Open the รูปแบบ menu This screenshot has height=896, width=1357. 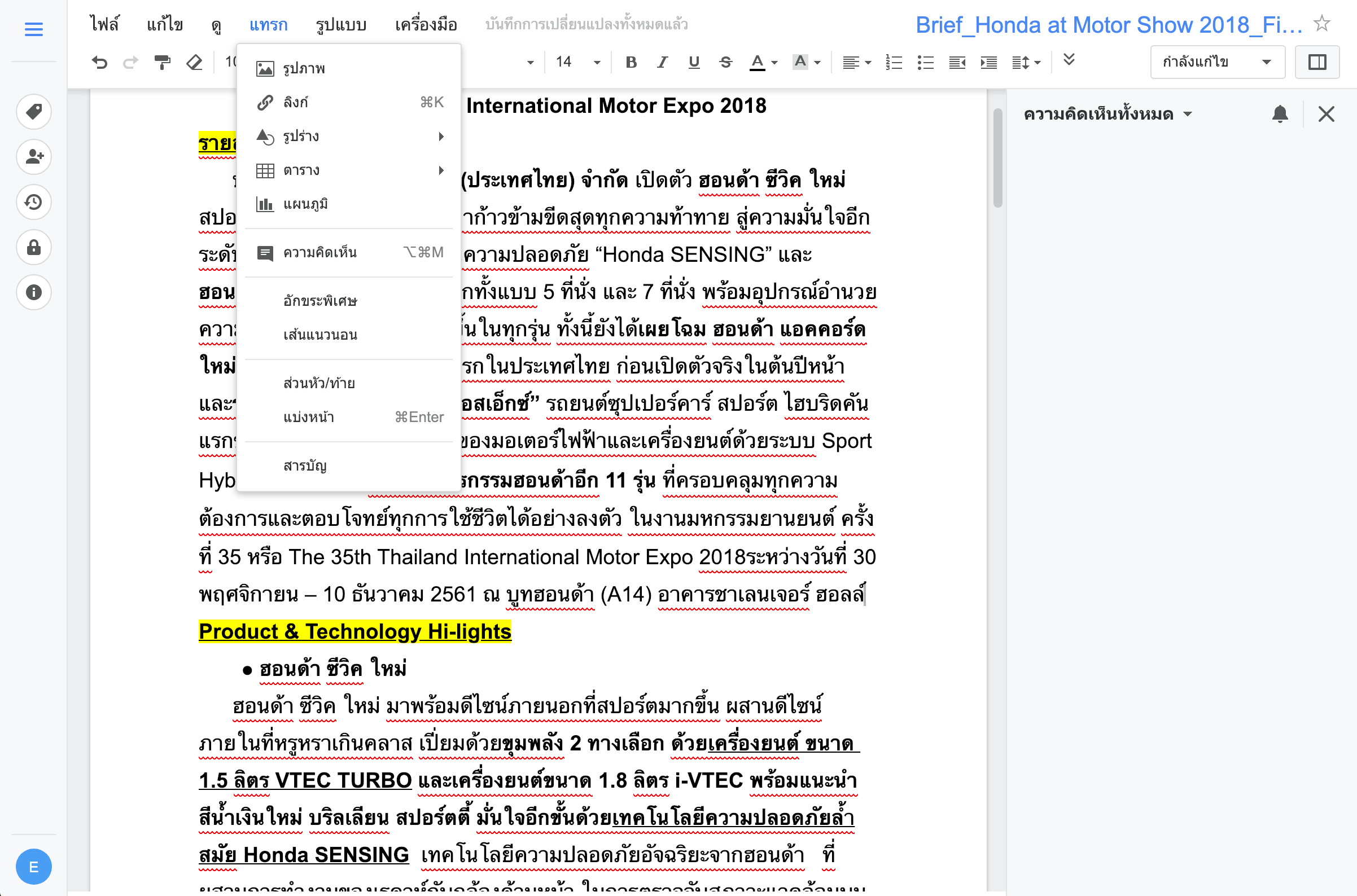[x=341, y=25]
